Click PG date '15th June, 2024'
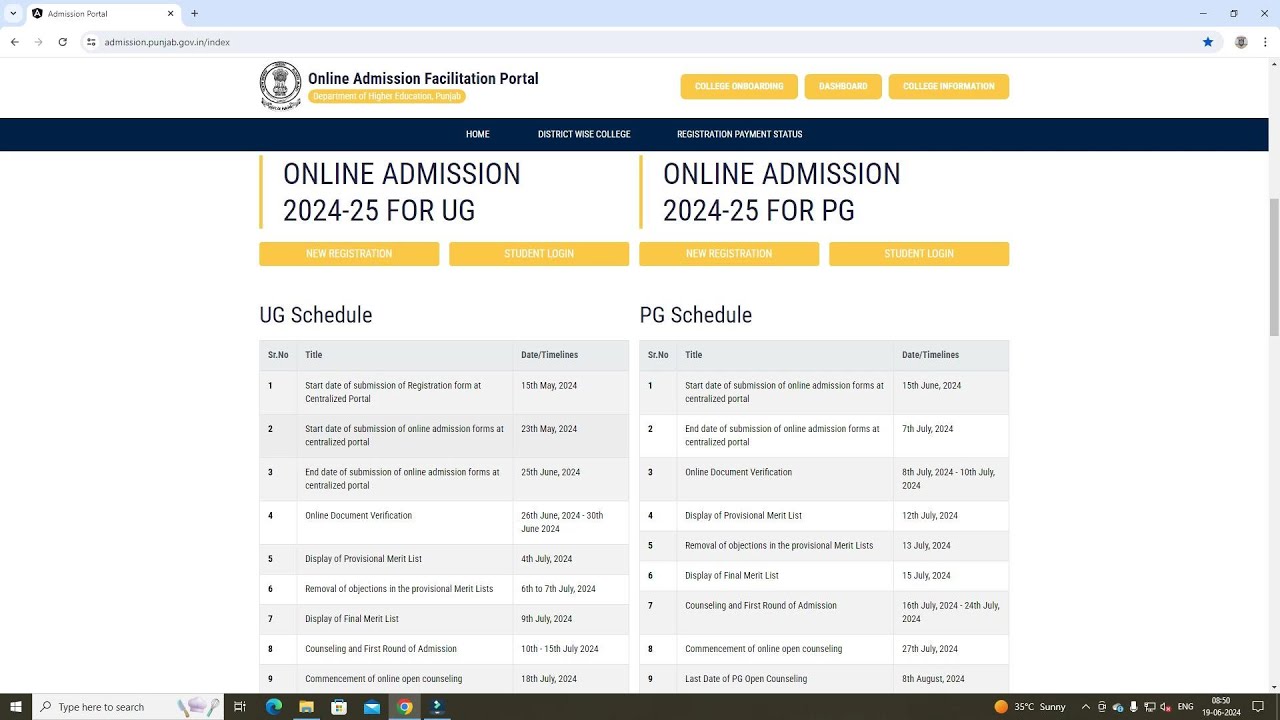Viewport: 1280px width, 720px height. [x=931, y=385]
